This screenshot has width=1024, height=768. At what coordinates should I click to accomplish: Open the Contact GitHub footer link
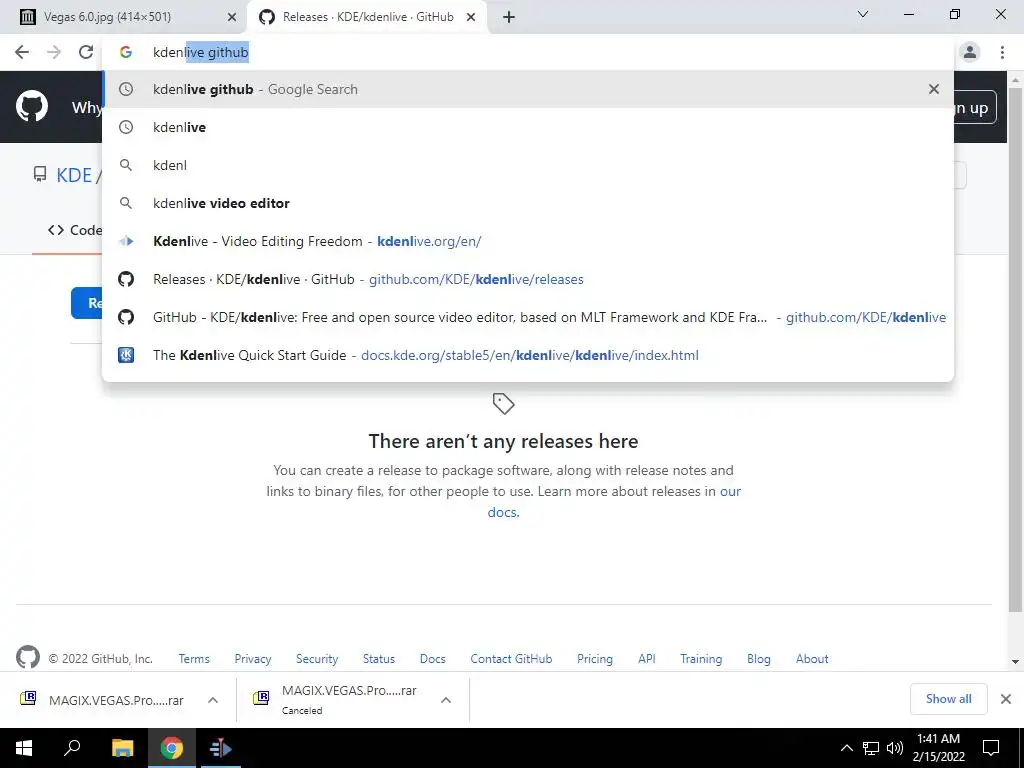(511, 659)
